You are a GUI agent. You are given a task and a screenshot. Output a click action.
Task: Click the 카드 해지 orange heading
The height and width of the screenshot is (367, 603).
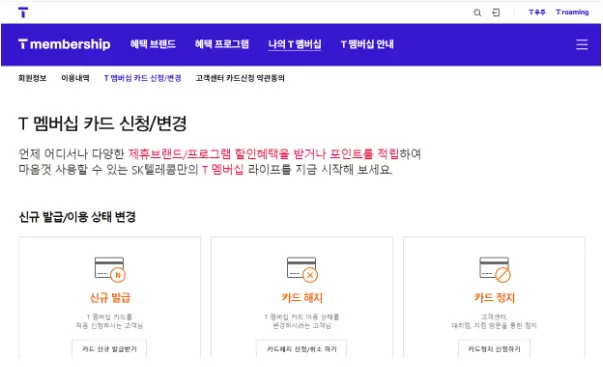302,298
